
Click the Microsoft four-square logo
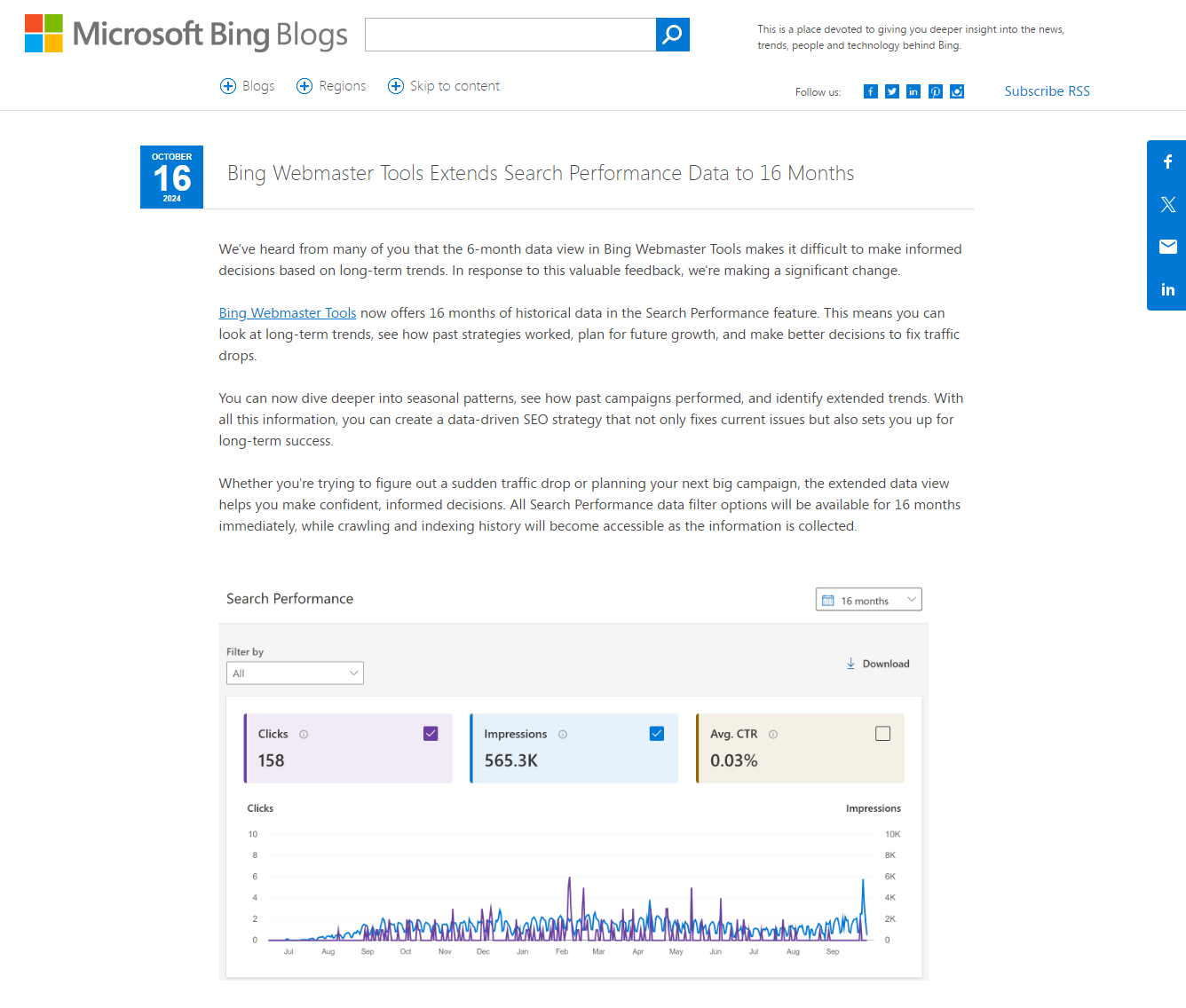[43, 34]
